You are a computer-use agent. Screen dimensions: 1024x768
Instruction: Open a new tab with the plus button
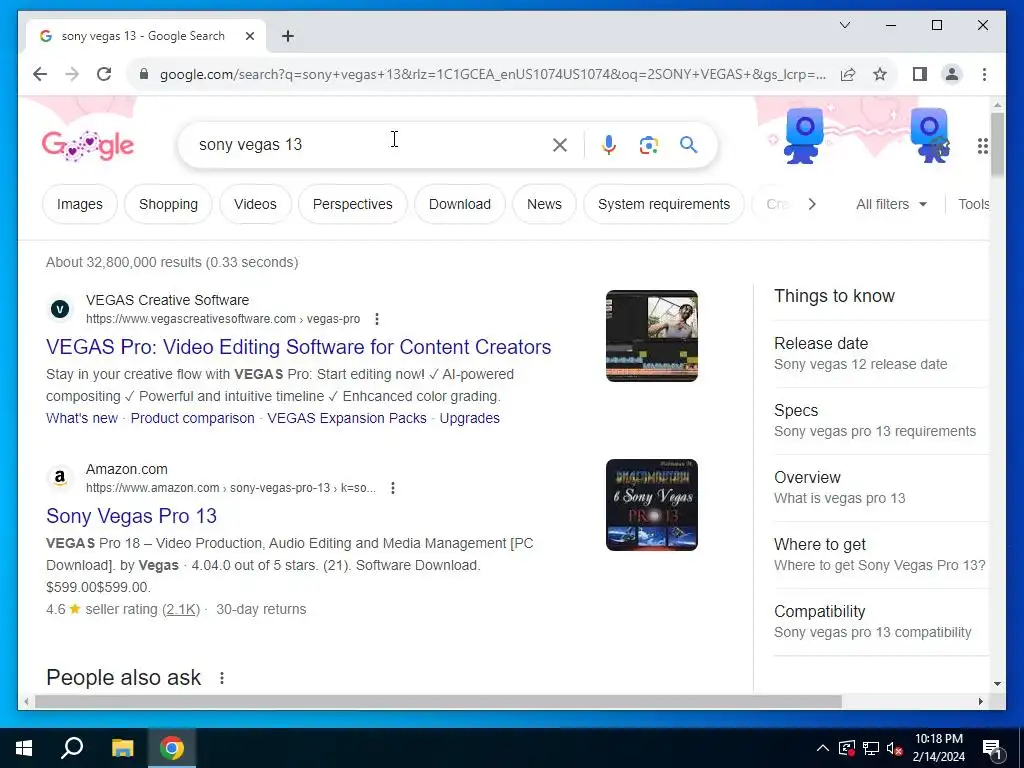[288, 36]
